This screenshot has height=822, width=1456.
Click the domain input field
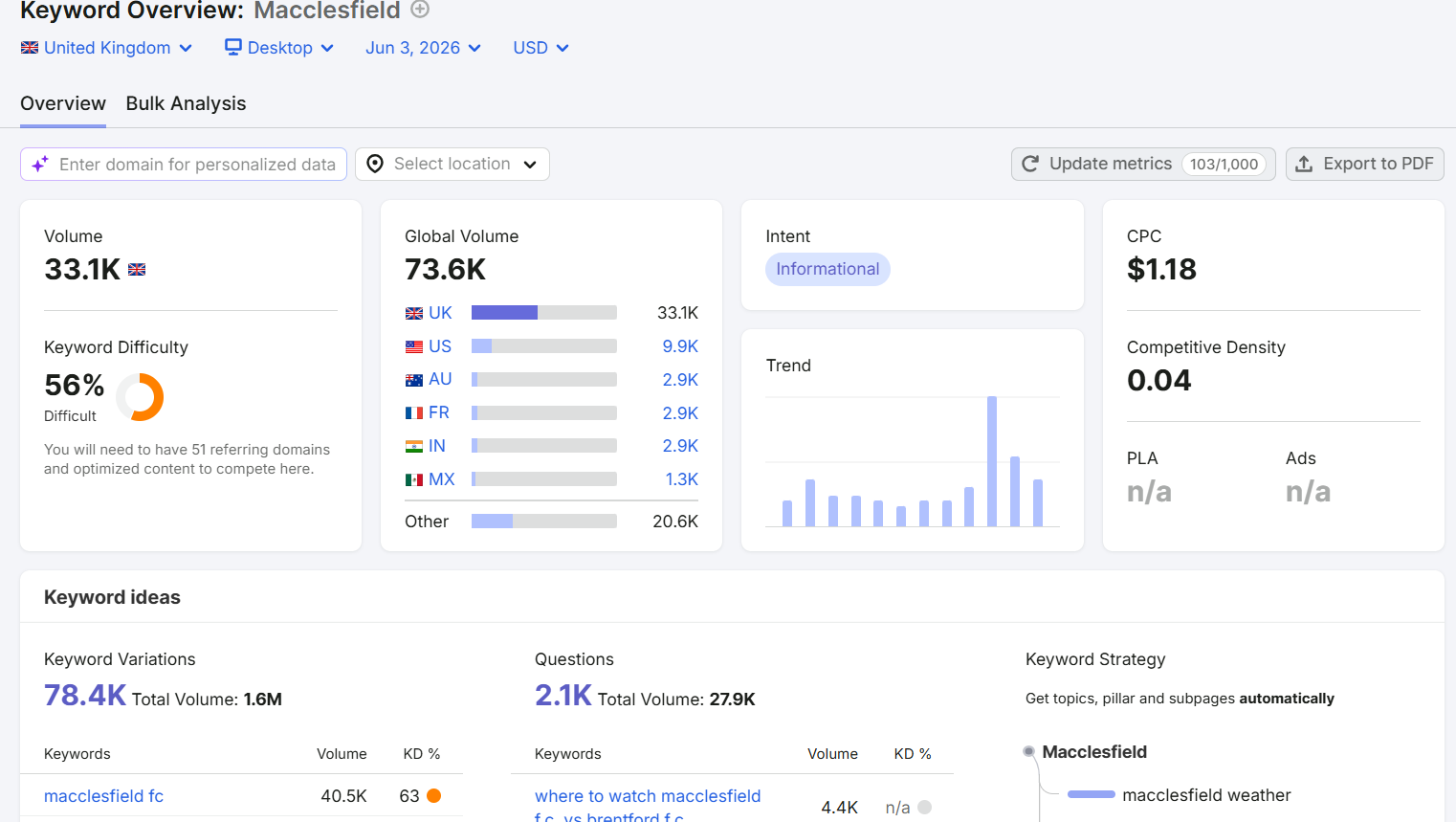click(184, 164)
